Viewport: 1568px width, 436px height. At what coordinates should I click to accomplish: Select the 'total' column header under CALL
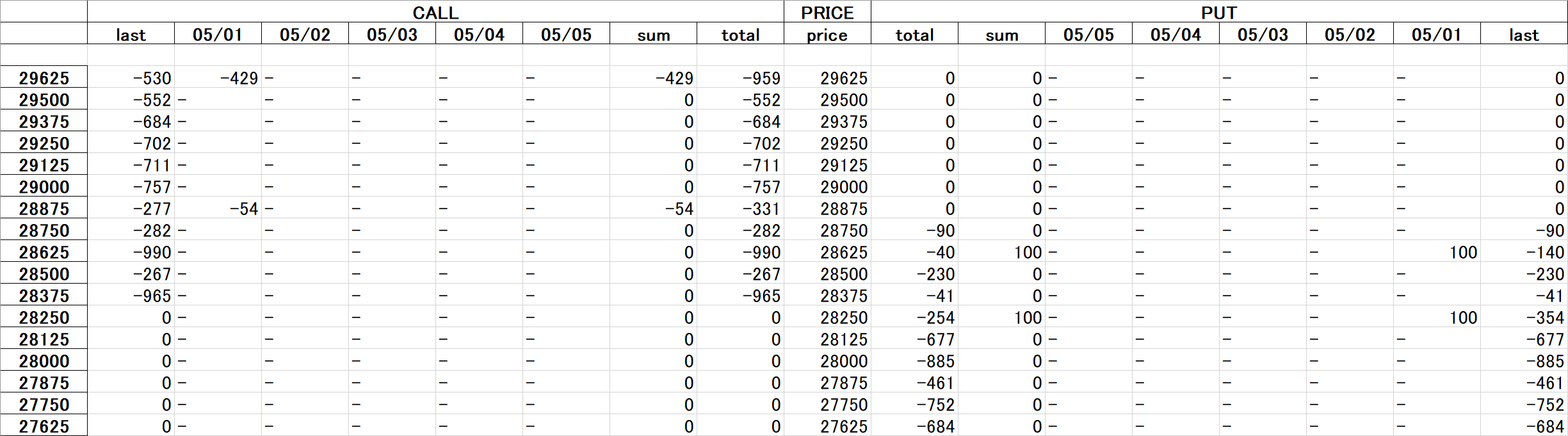[740, 34]
